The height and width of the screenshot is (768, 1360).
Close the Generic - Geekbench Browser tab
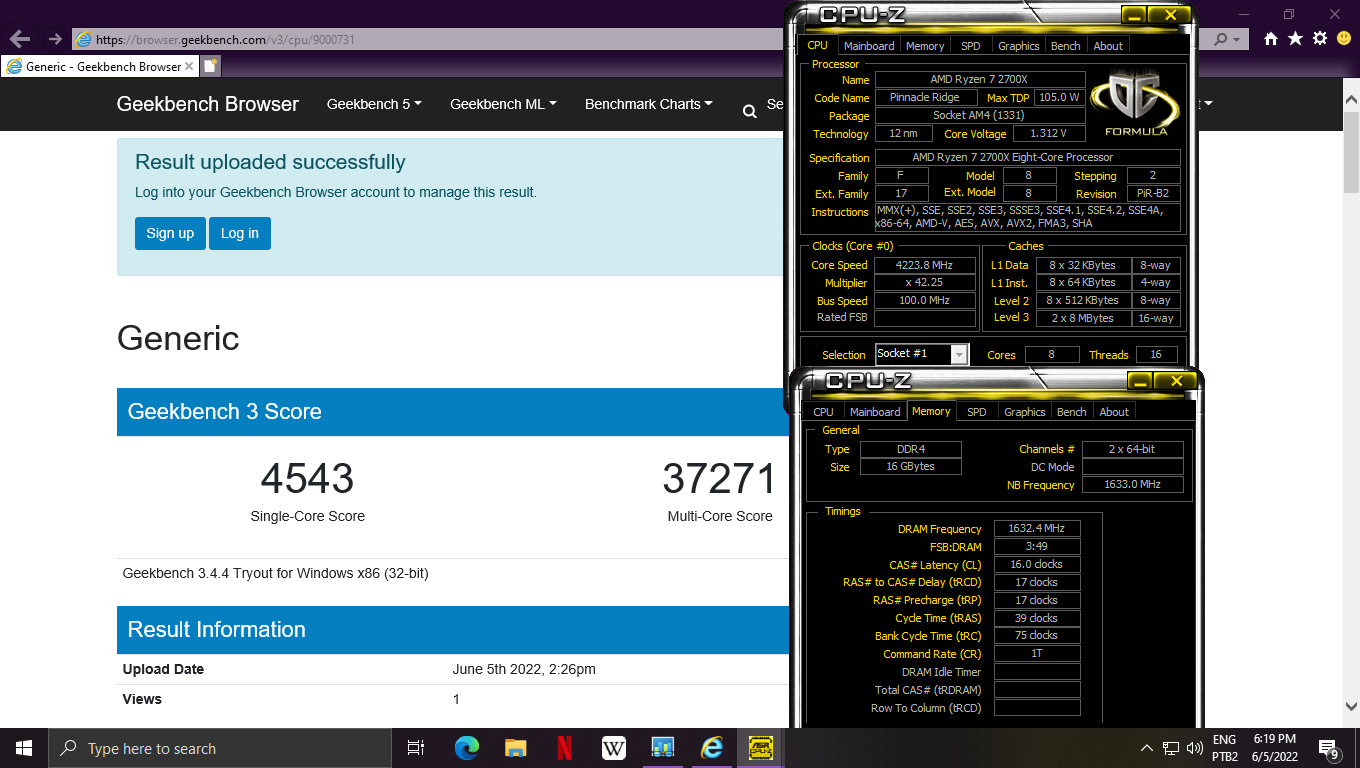189,66
